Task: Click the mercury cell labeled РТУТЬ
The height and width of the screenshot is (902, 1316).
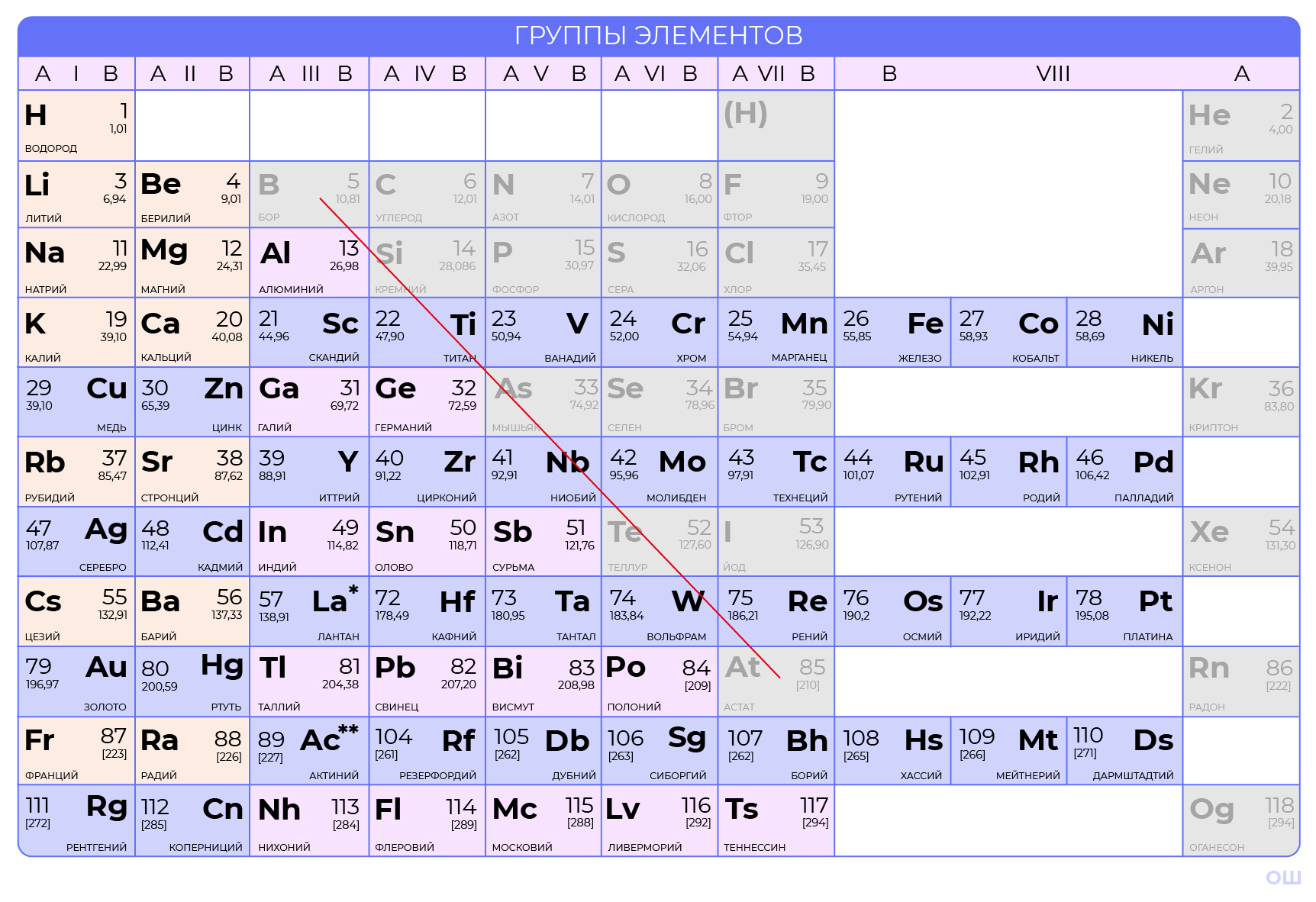Action: click(192, 681)
